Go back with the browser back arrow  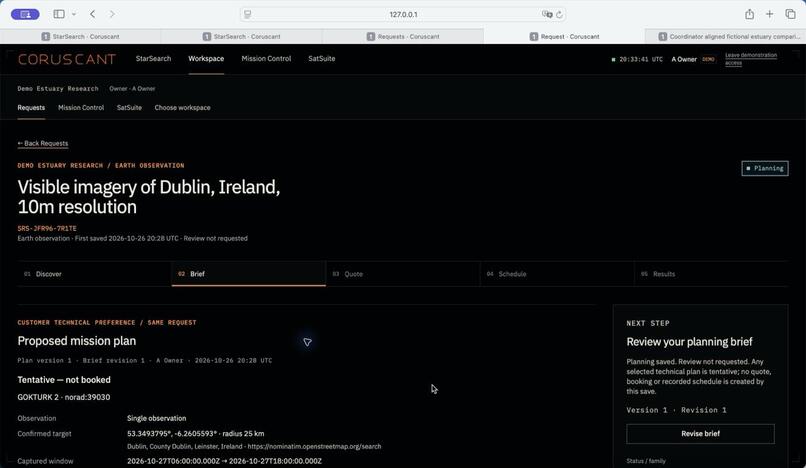point(93,14)
